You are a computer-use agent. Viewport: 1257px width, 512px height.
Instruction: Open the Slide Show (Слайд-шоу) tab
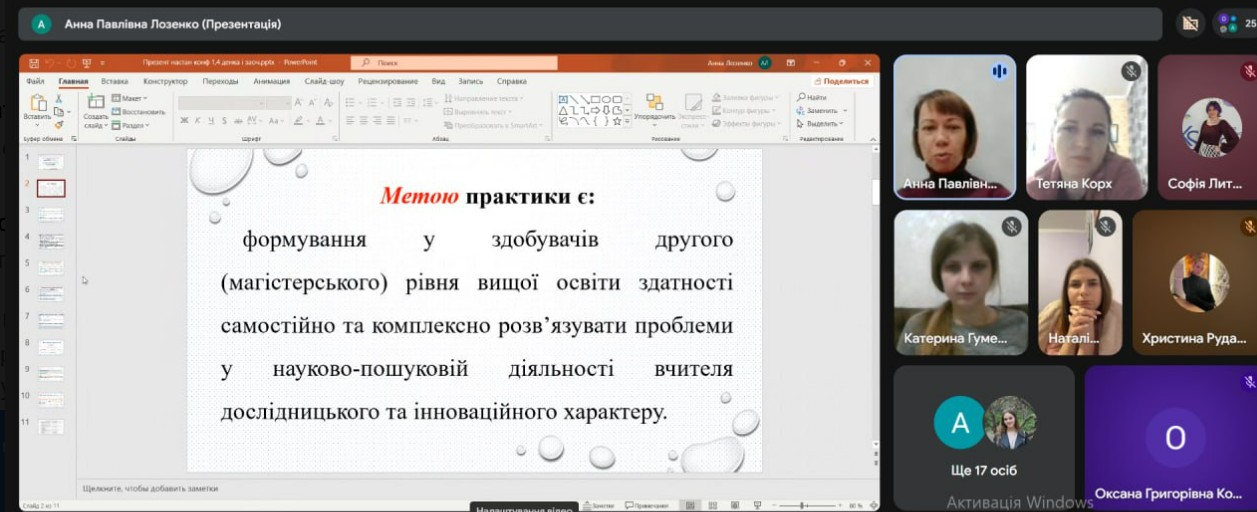click(324, 81)
